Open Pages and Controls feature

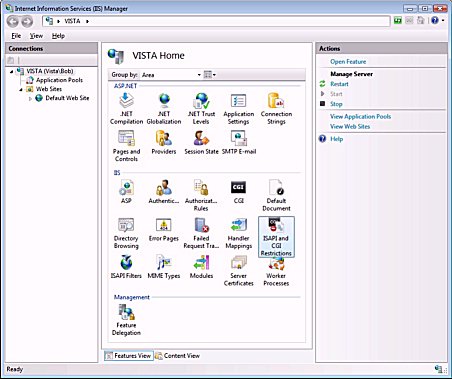pyautogui.click(x=126, y=146)
